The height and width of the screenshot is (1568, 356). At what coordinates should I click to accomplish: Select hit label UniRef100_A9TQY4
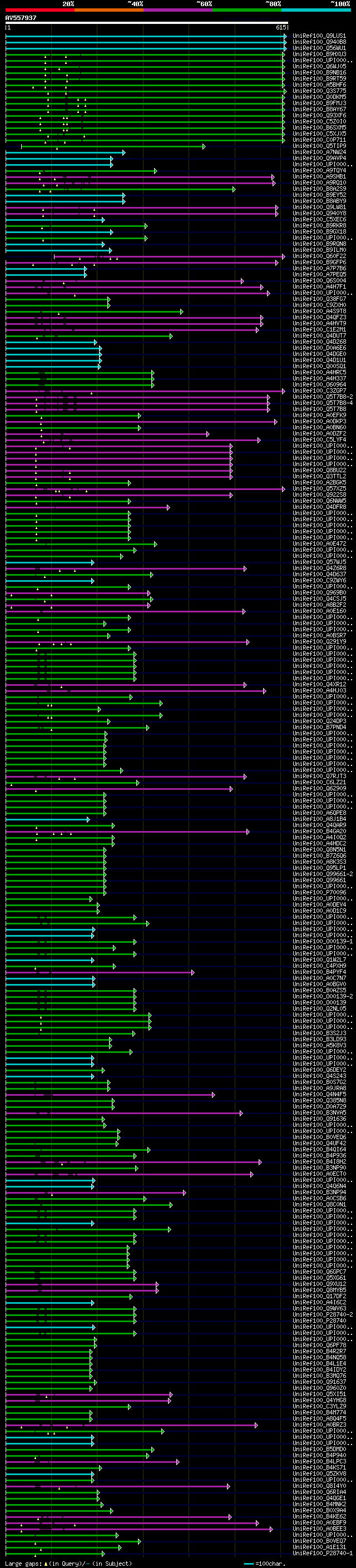coord(319,170)
